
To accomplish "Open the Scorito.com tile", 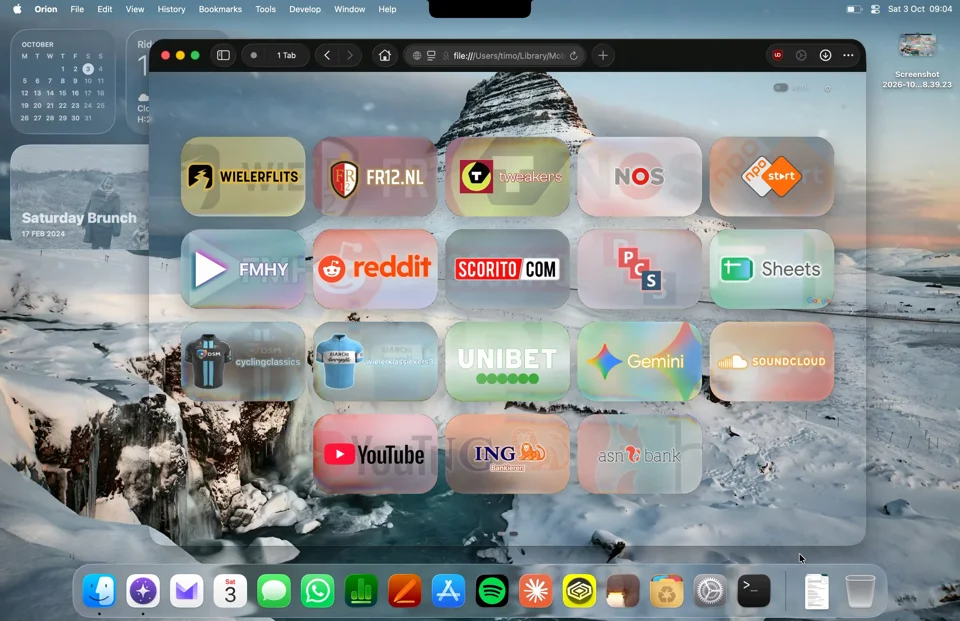I will [x=508, y=269].
